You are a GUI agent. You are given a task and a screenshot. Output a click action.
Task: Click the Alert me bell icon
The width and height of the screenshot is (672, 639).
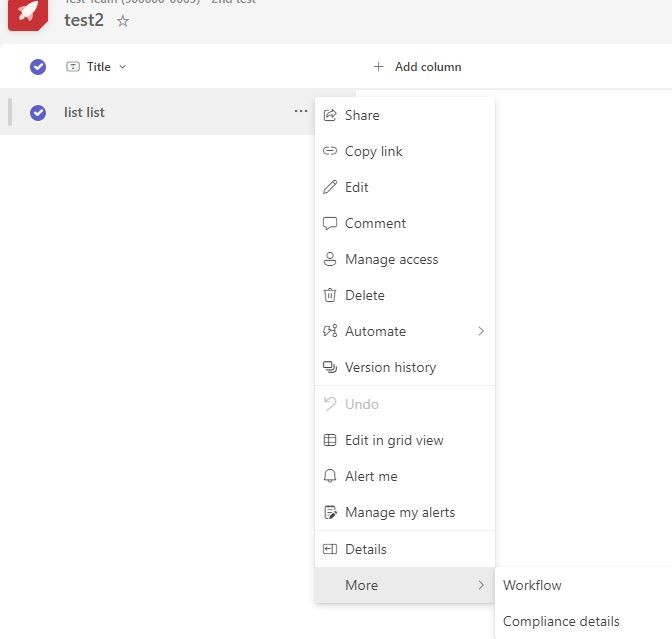click(330, 476)
